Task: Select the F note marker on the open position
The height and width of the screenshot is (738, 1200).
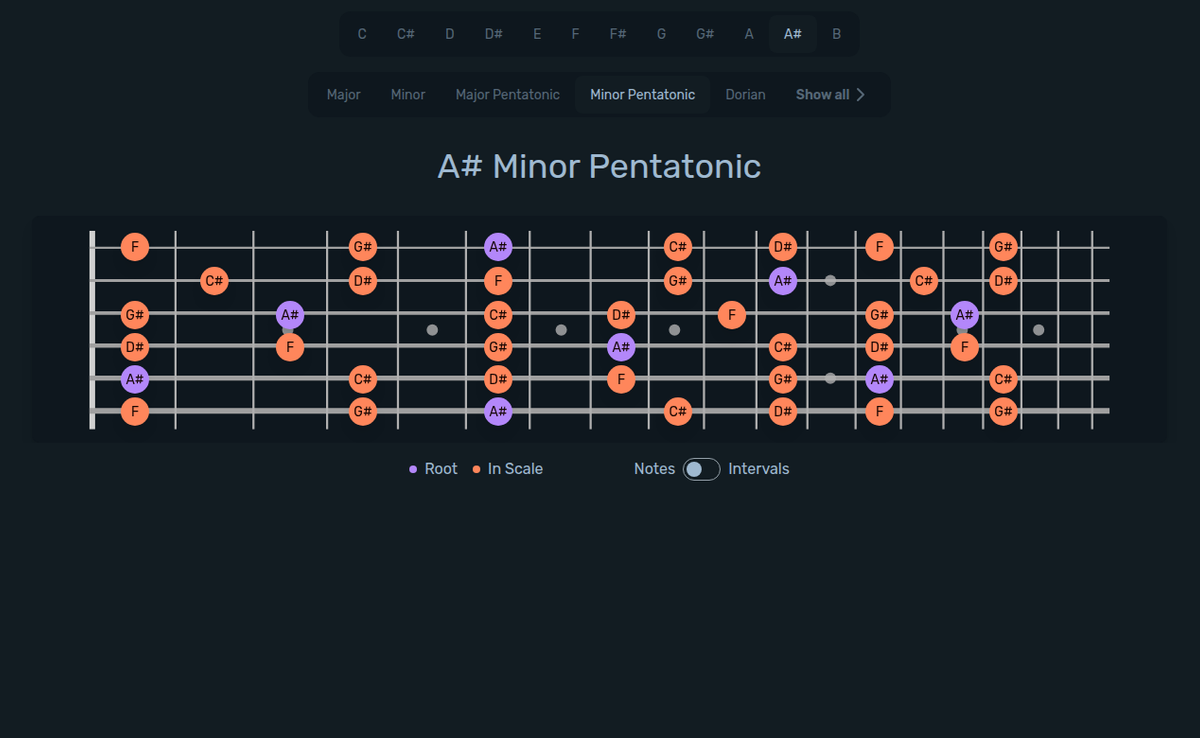Action: [x=133, y=246]
